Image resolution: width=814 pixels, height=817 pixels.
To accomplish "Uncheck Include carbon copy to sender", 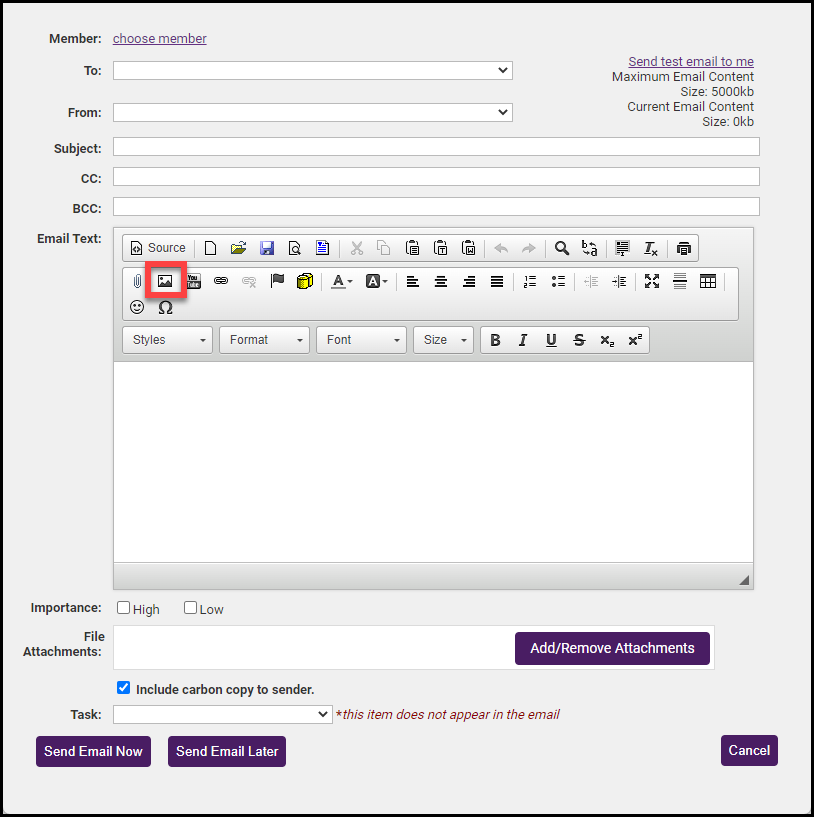I will point(124,688).
